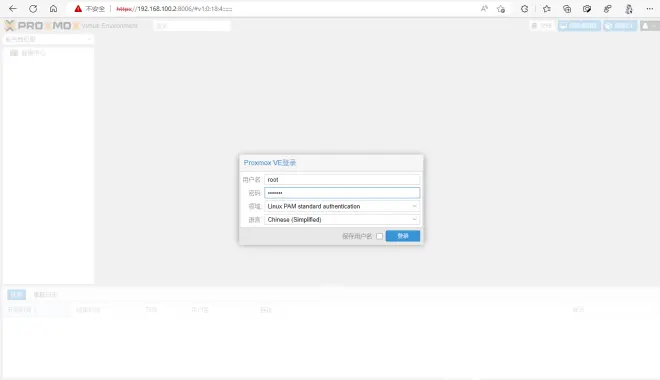Viewport: 660px width, 380px height.
Task: Click the link-shaped toolbar extension icon
Action: pyautogui.click(x=607, y=8)
